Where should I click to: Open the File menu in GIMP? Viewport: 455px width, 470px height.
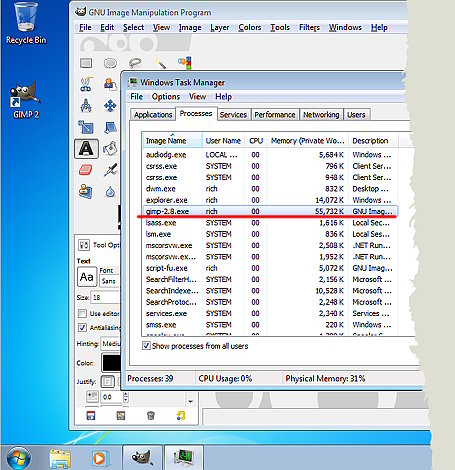[85, 27]
